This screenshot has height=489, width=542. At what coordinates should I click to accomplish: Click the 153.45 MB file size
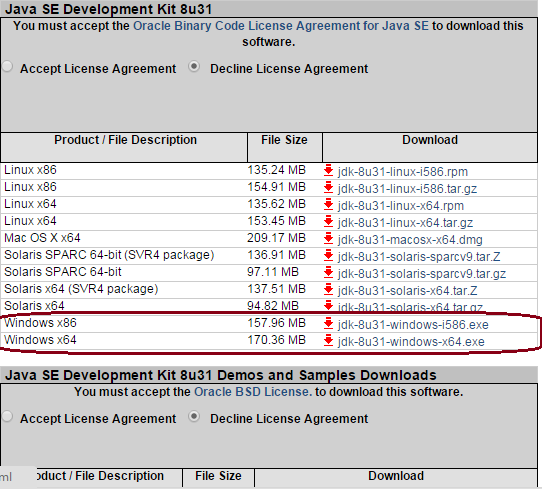point(277,221)
